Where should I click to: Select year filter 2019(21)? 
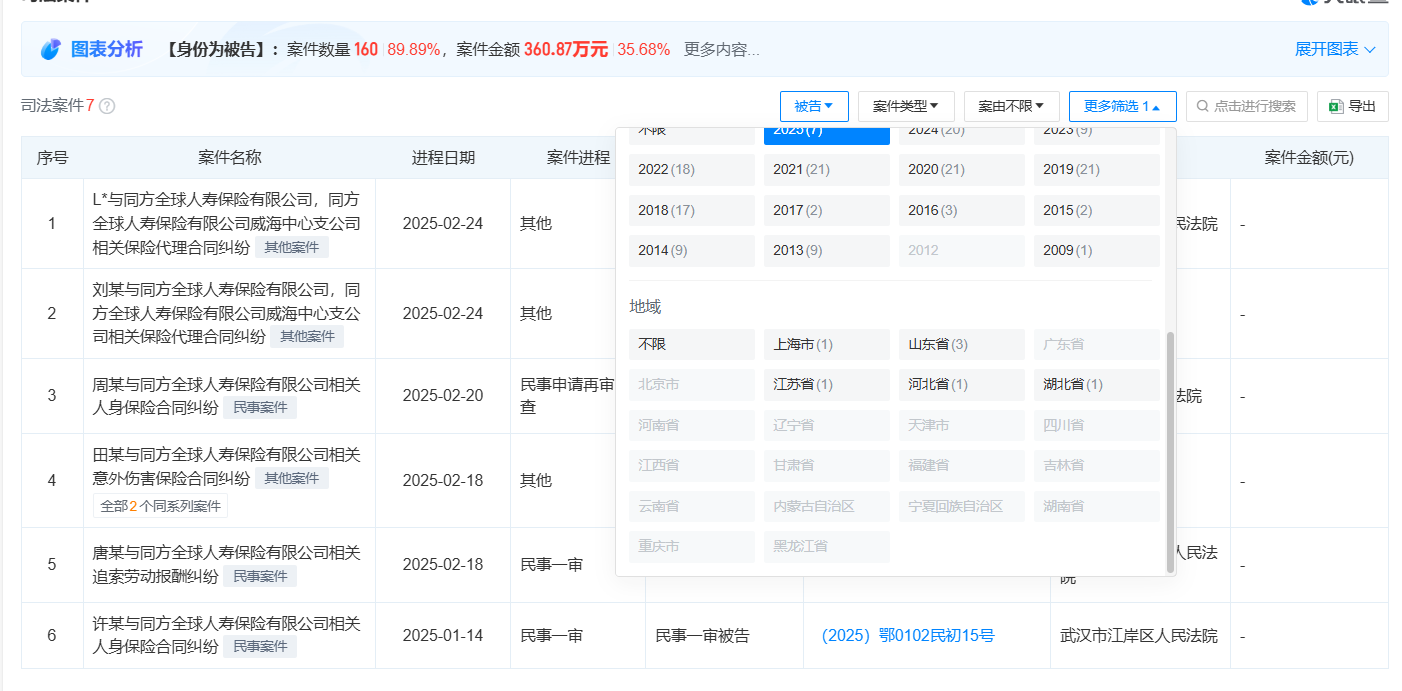pos(1097,170)
